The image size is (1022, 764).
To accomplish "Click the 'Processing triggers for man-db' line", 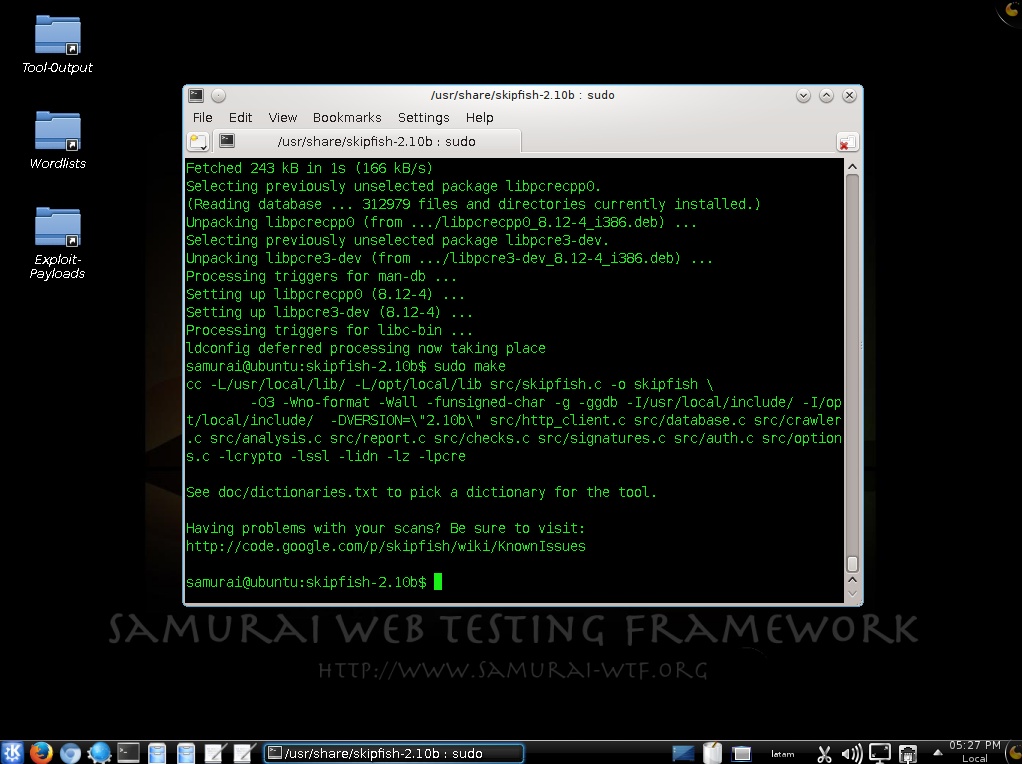I will click(321, 276).
